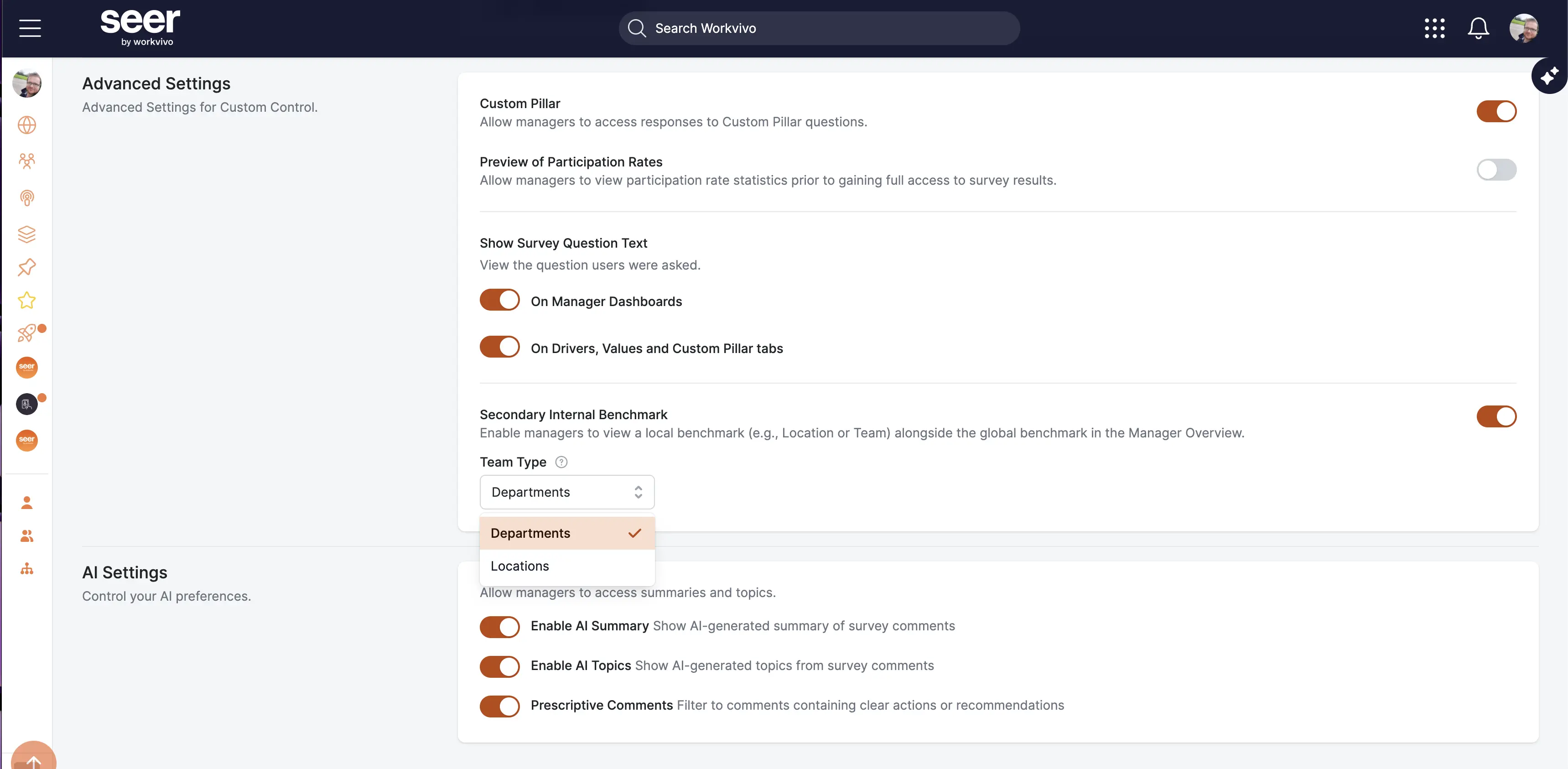
Task: Select Departments option in dropdown list
Action: 567,534
